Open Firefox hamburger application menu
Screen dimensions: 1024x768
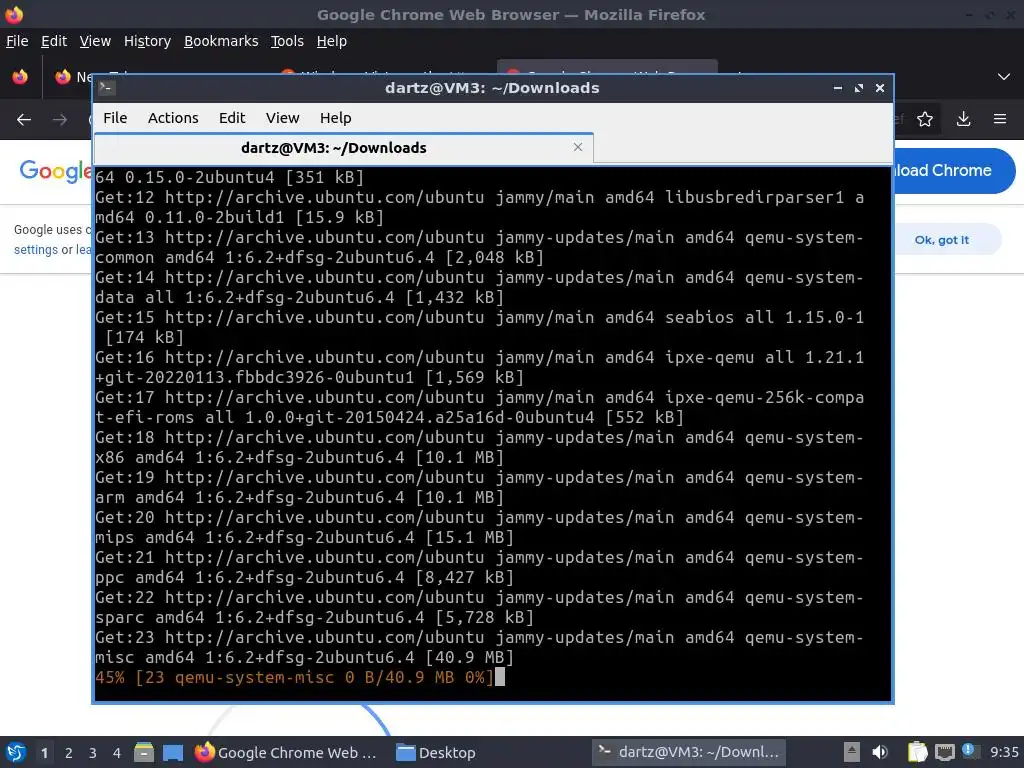click(x=1000, y=119)
